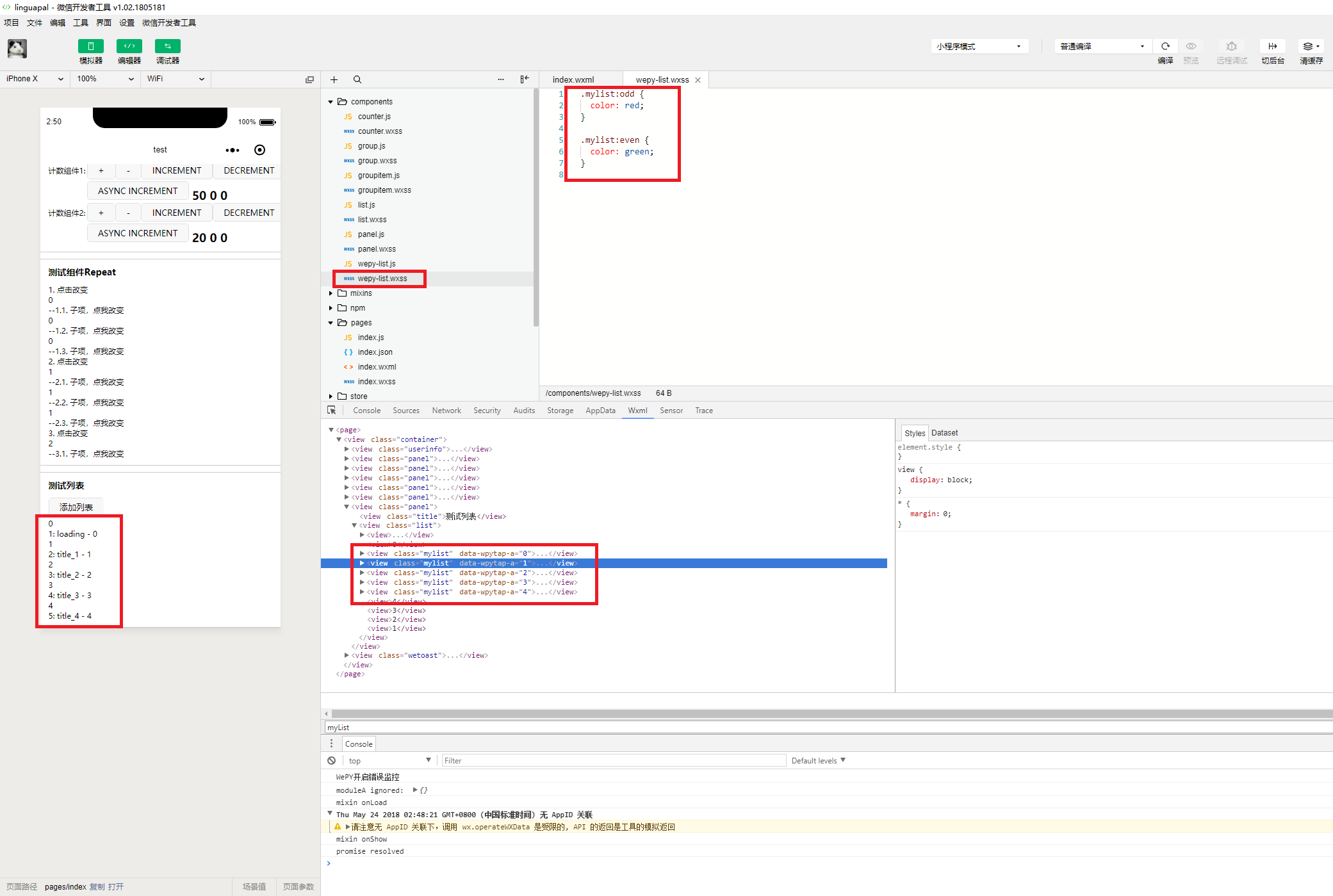Click the preview (预览) eye icon

pos(1191,46)
